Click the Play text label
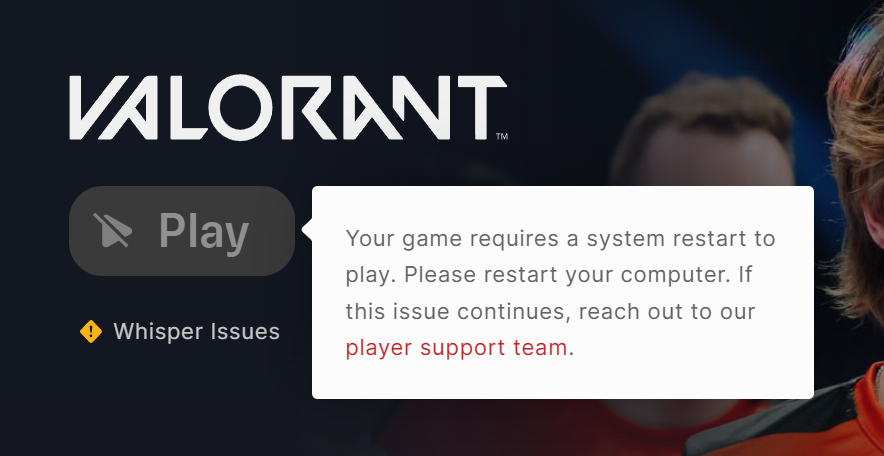Viewport: 884px width, 456px height. click(204, 232)
